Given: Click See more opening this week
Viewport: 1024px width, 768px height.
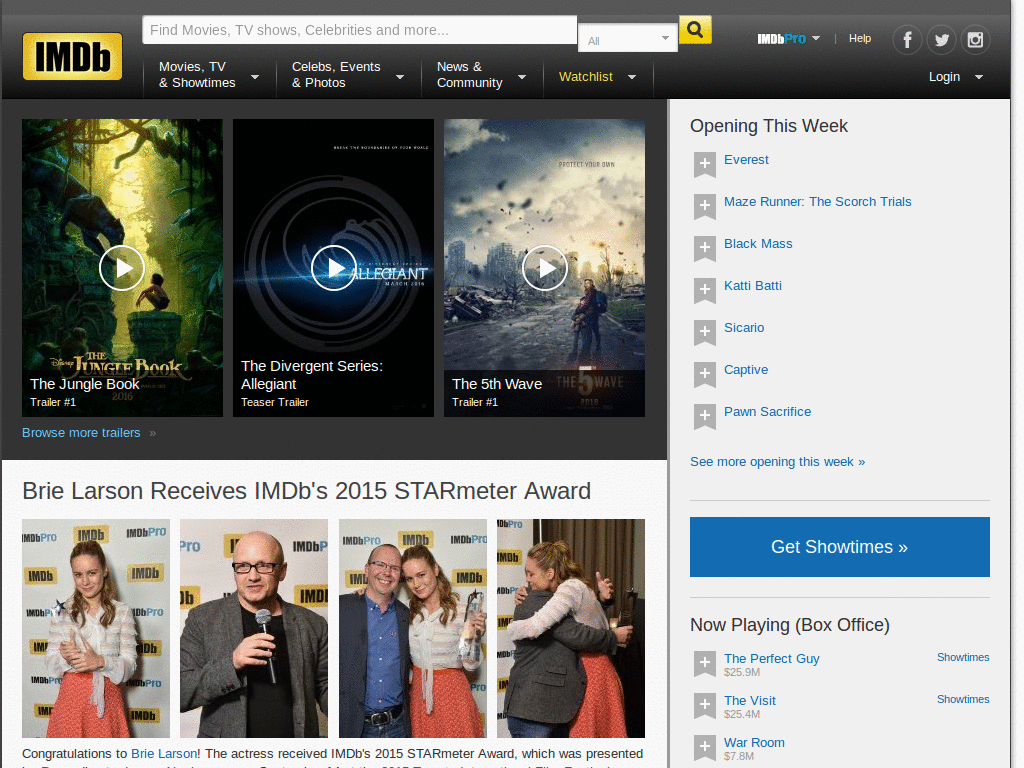Looking at the screenshot, I should pyautogui.click(x=777, y=462).
